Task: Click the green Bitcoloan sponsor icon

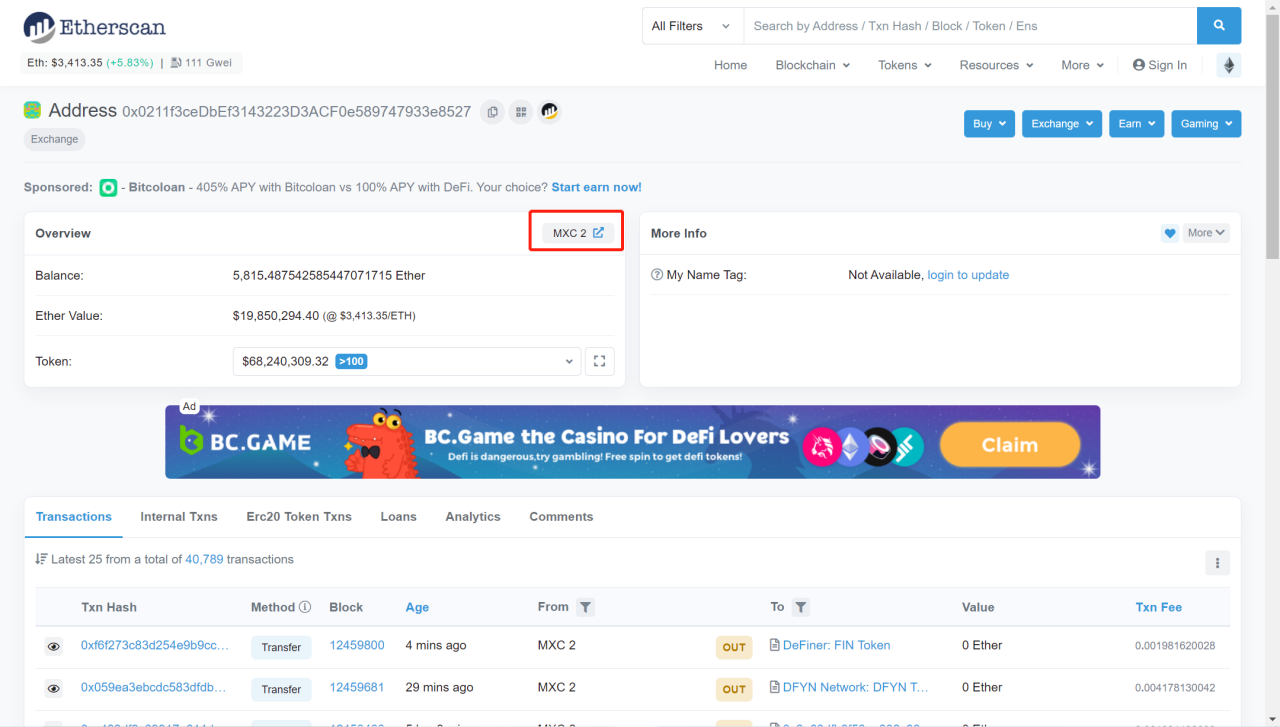Action: pos(109,187)
